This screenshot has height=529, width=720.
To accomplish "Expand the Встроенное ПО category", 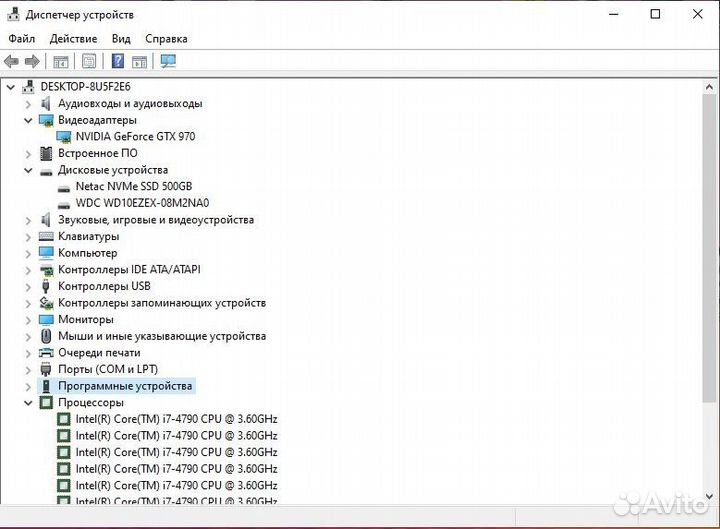I will [x=28, y=154].
